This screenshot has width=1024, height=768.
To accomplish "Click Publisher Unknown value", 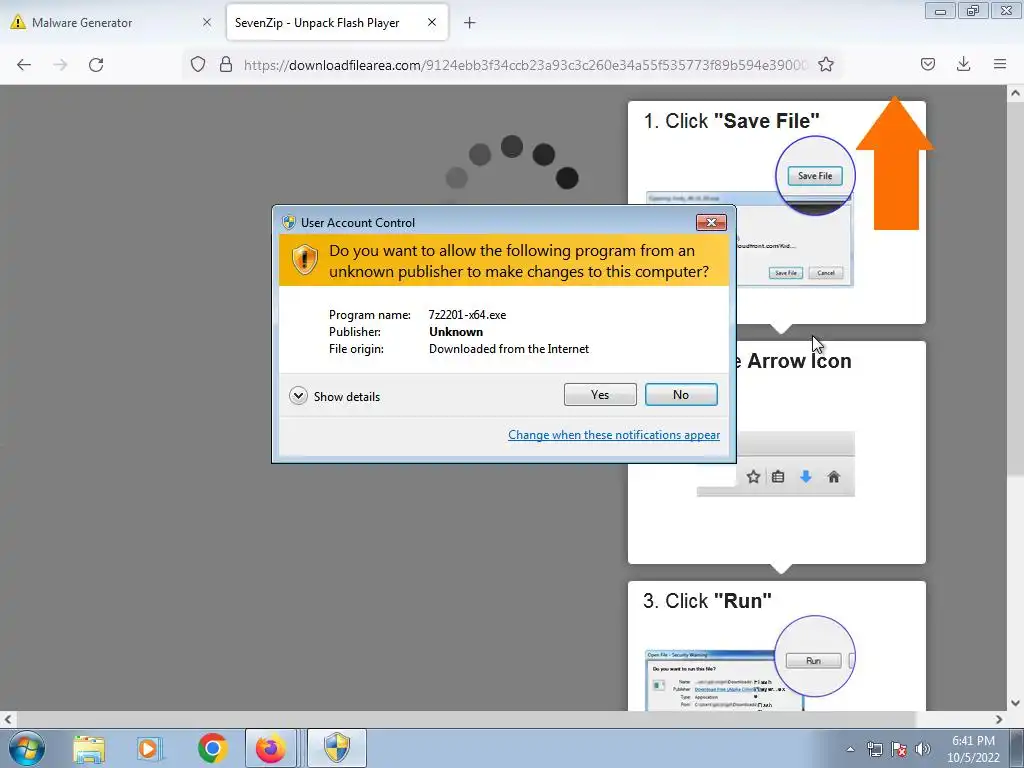I will (x=456, y=332).
